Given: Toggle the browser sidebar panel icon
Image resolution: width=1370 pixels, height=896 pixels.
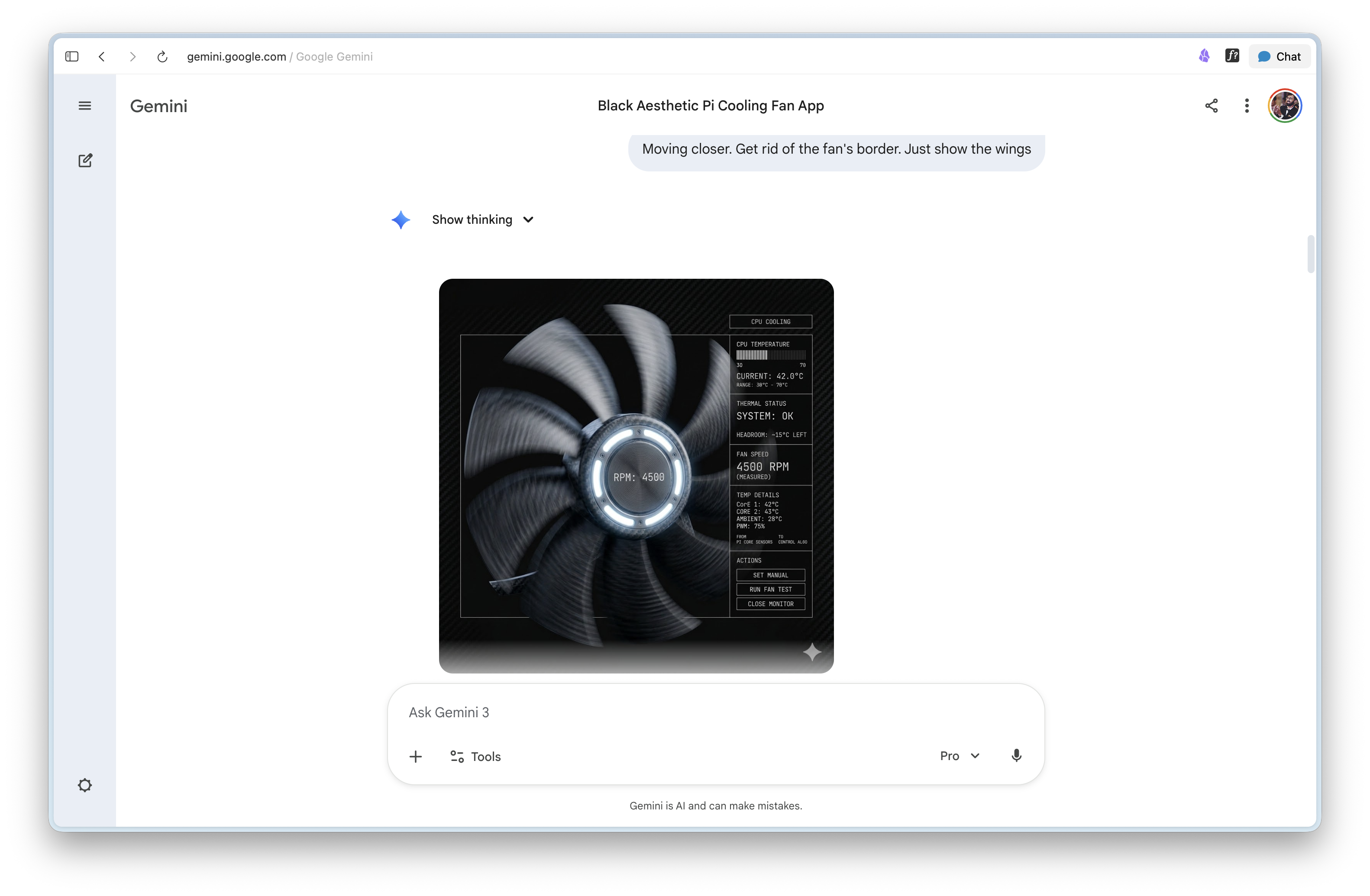Looking at the screenshot, I should (x=72, y=56).
